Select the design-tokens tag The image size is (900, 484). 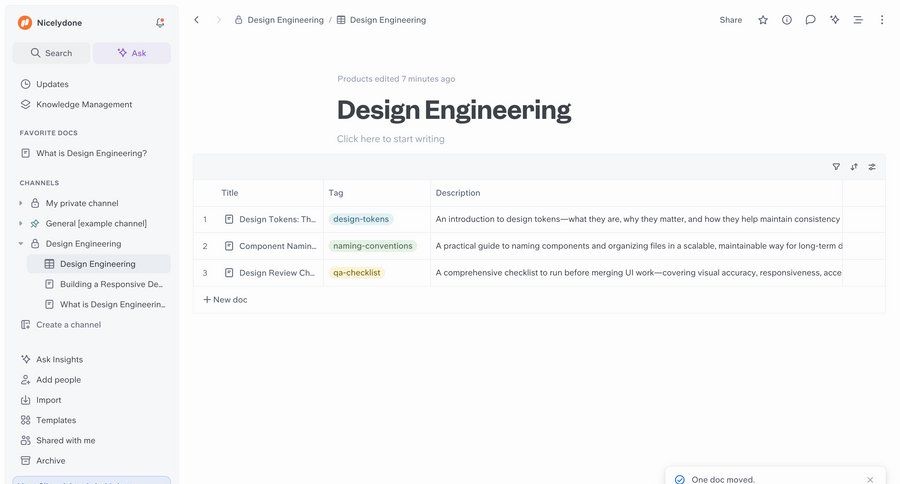coord(361,219)
